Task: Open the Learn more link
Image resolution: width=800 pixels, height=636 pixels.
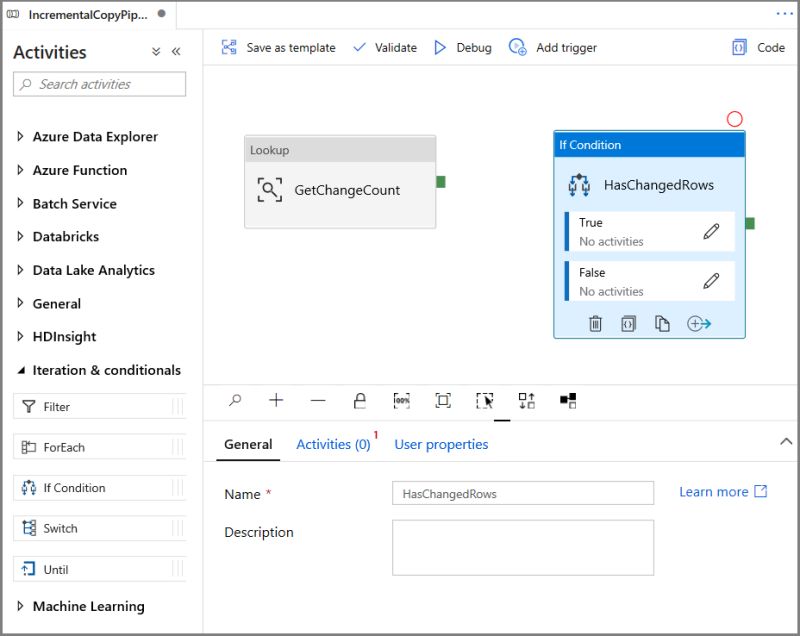Action: click(714, 492)
